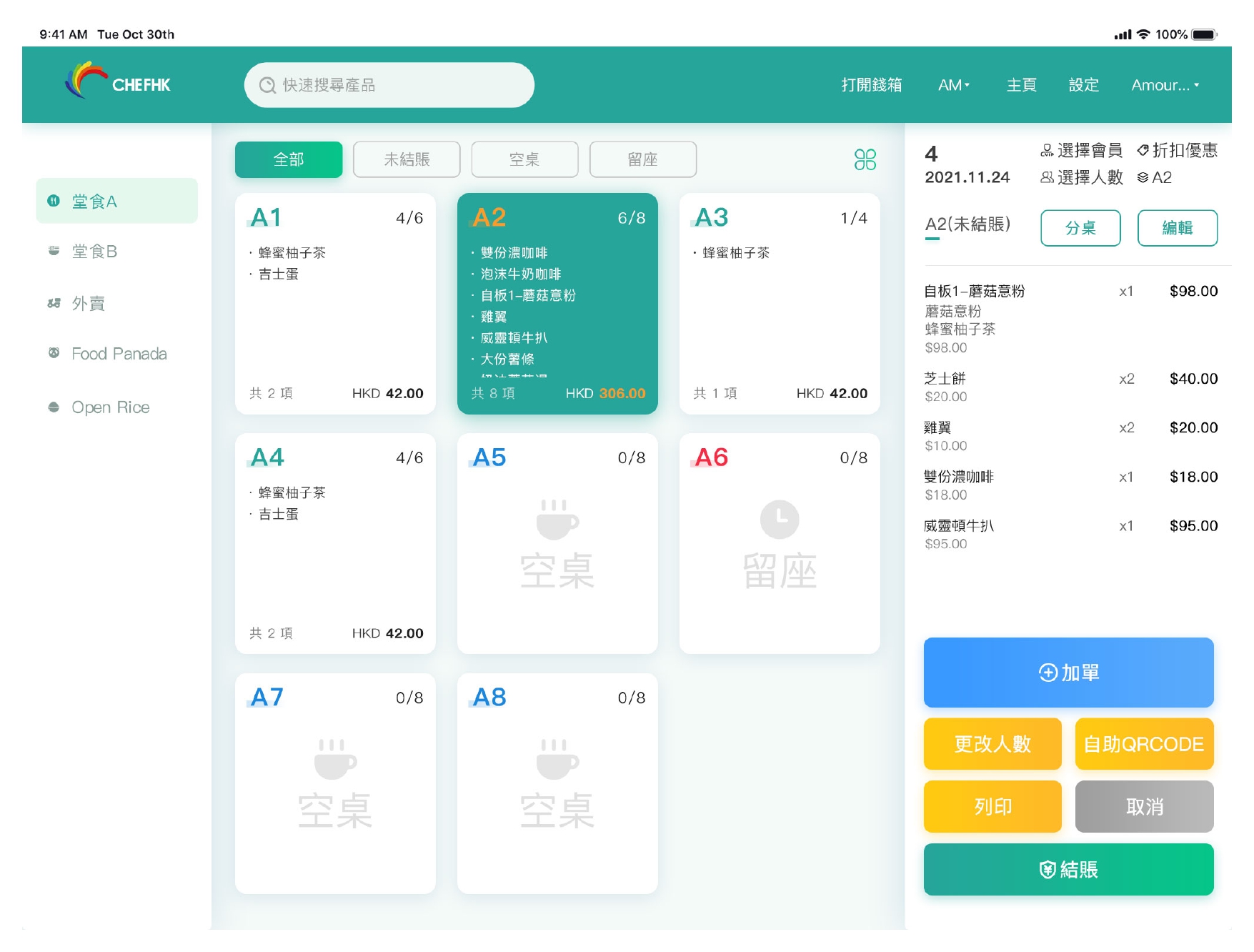Open the A2 table layer selector

(x=1155, y=177)
